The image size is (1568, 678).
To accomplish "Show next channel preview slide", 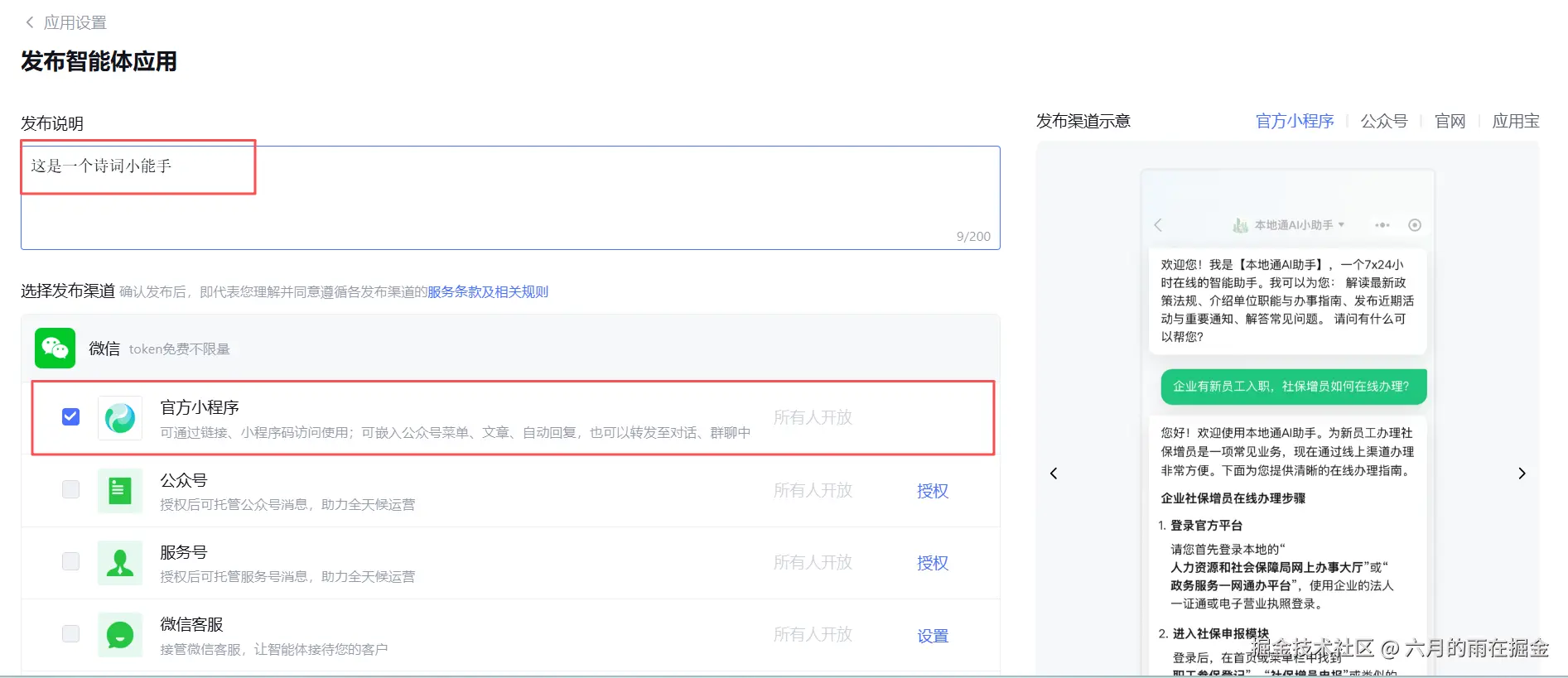I will tap(1522, 474).
